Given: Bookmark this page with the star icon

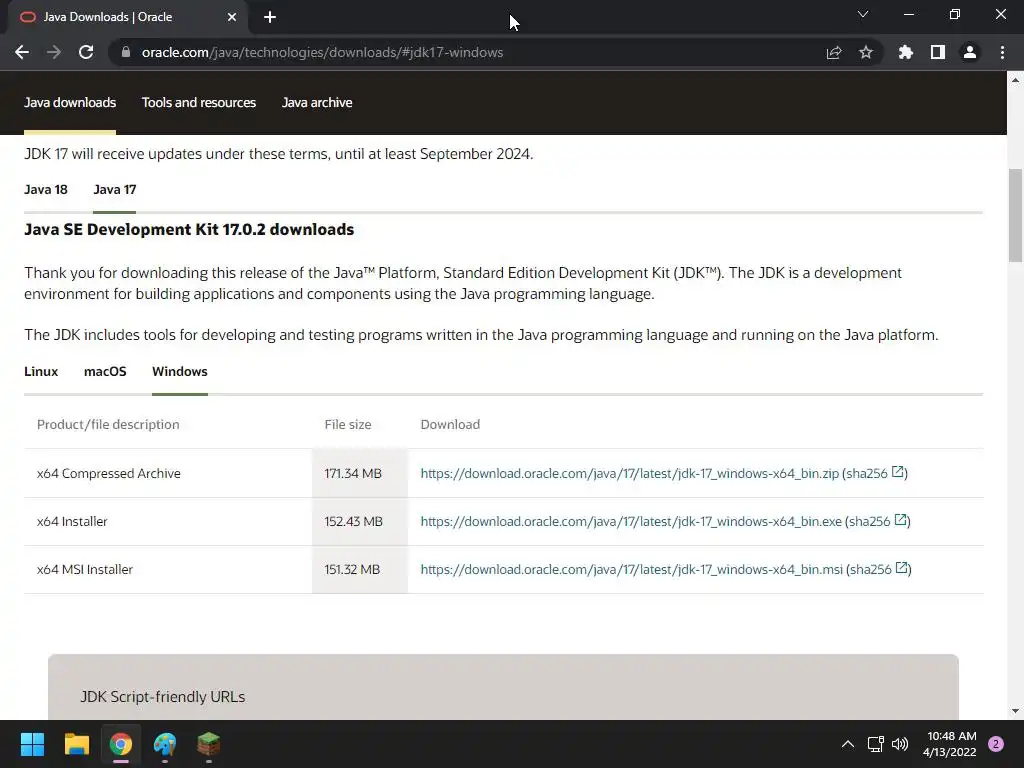Looking at the screenshot, I should point(866,52).
